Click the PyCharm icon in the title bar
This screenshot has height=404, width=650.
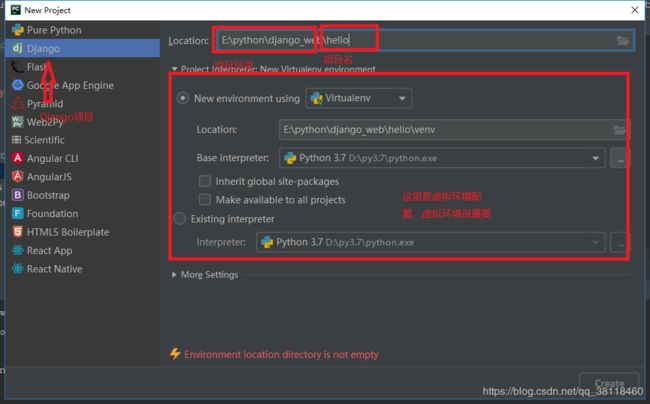[x=16, y=10]
